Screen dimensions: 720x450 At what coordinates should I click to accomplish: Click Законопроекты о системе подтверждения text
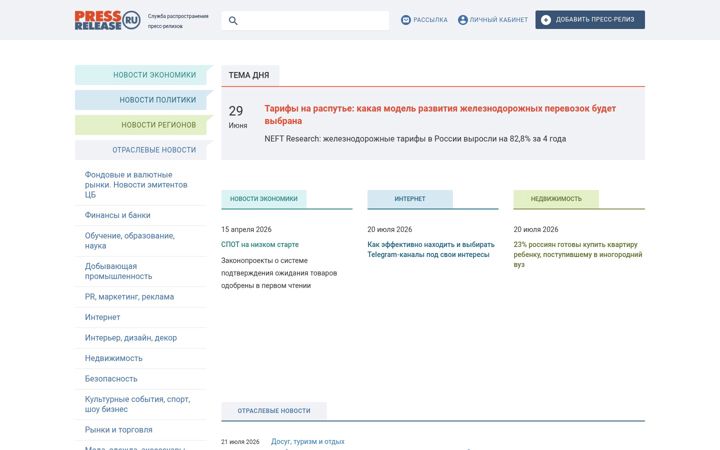pos(279,273)
